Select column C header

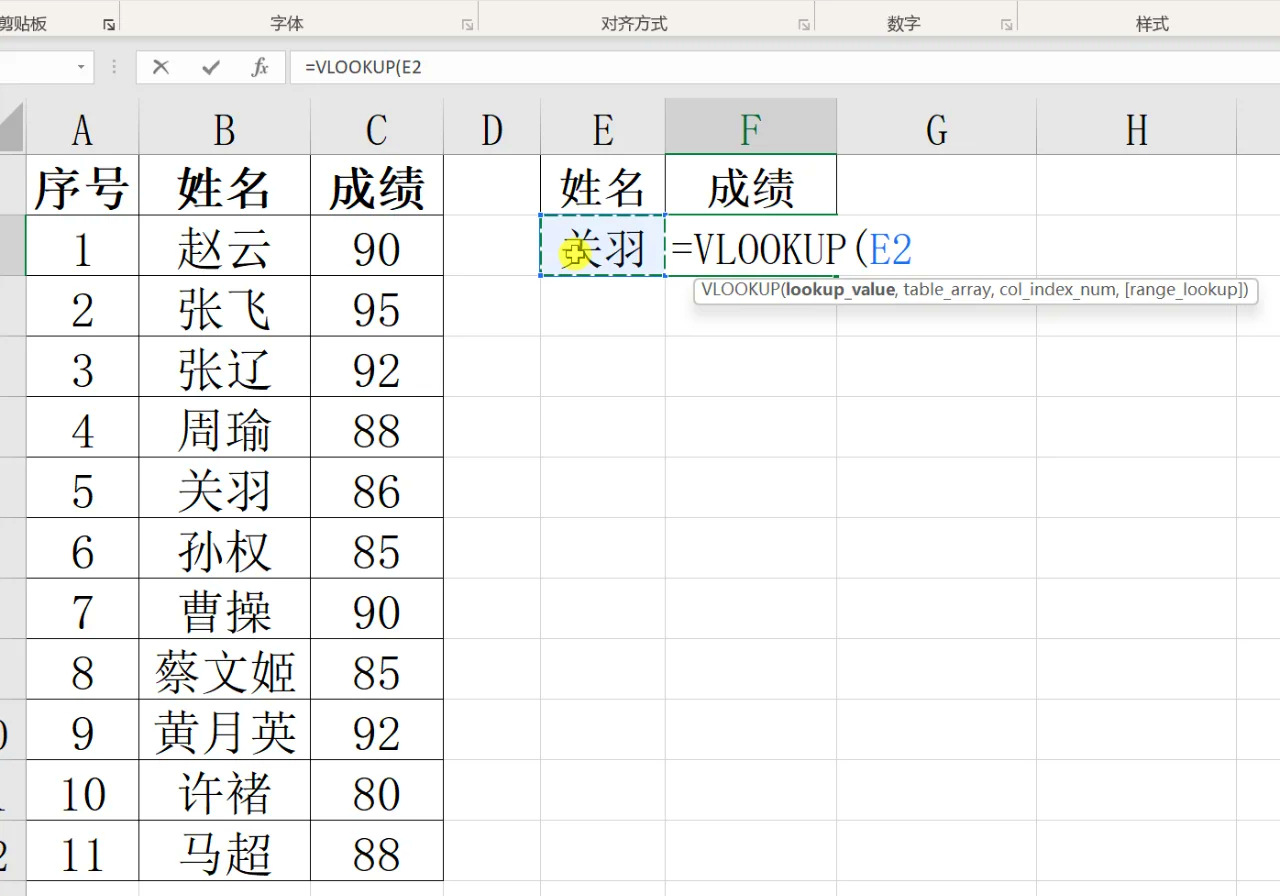(x=377, y=128)
